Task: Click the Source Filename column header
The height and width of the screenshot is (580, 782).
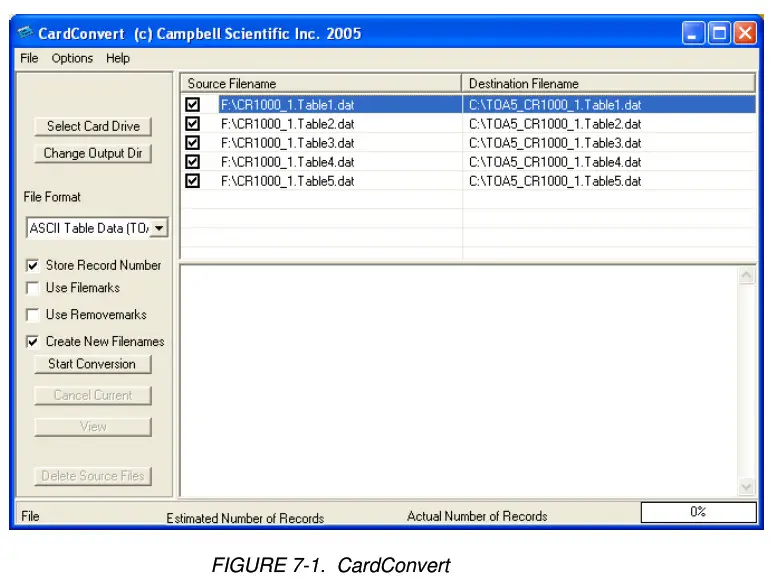Action: pyautogui.click(x=321, y=83)
